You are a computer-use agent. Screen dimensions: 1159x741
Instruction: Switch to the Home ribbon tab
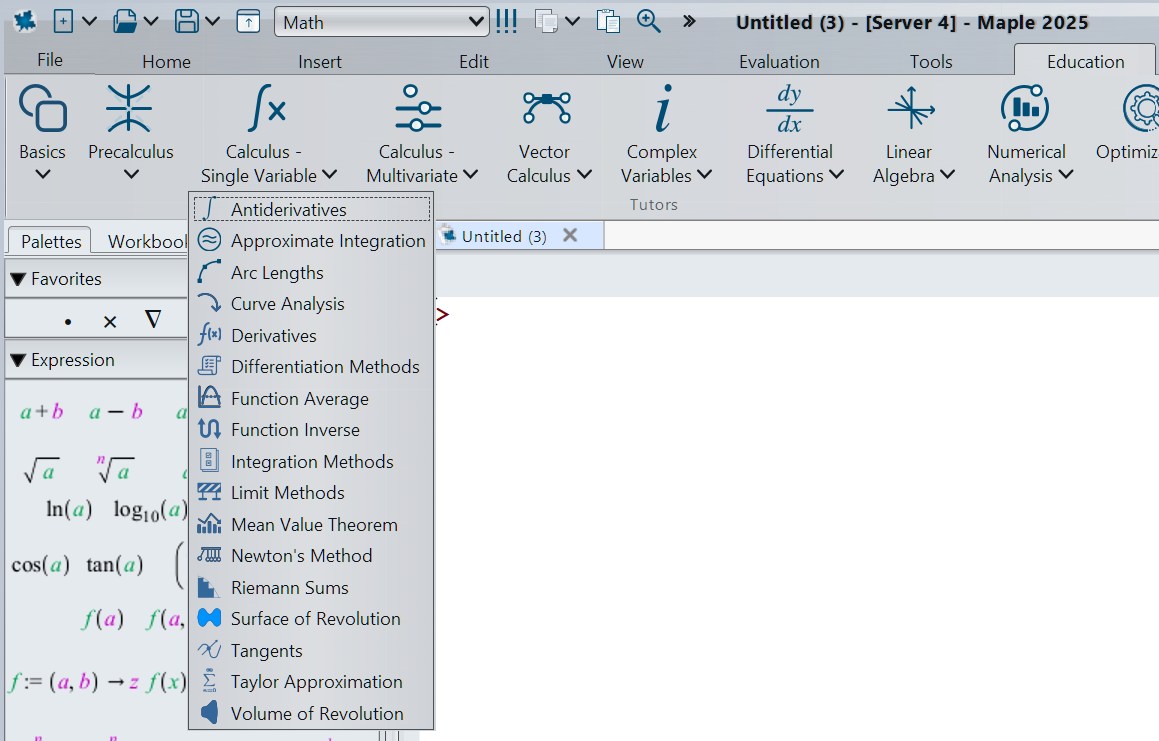[x=166, y=62]
